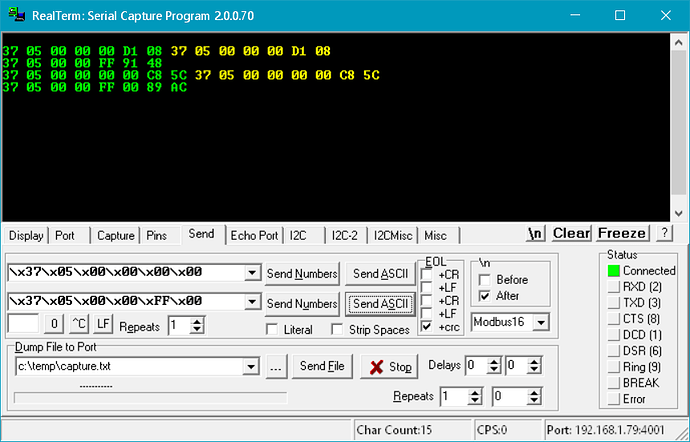This screenshot has height=442, width=690.
Task: Click the top Send ASCII button
Action: pos(380,274)
